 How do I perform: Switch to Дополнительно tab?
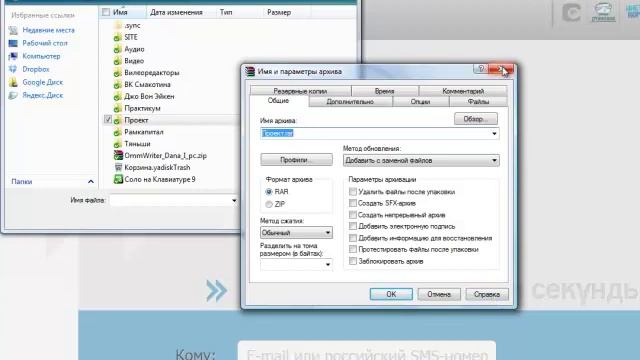(350, 102)
